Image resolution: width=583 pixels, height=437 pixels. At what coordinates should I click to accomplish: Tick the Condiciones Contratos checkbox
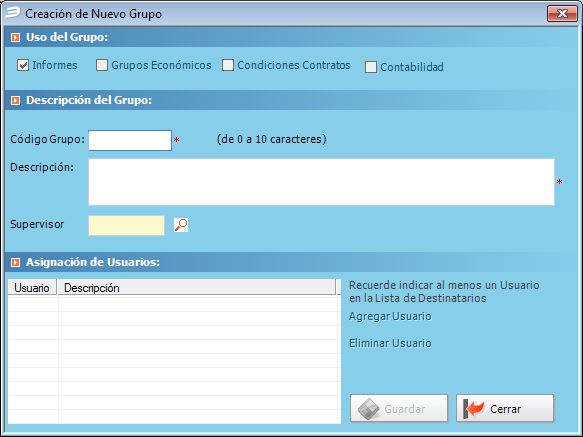228,65
